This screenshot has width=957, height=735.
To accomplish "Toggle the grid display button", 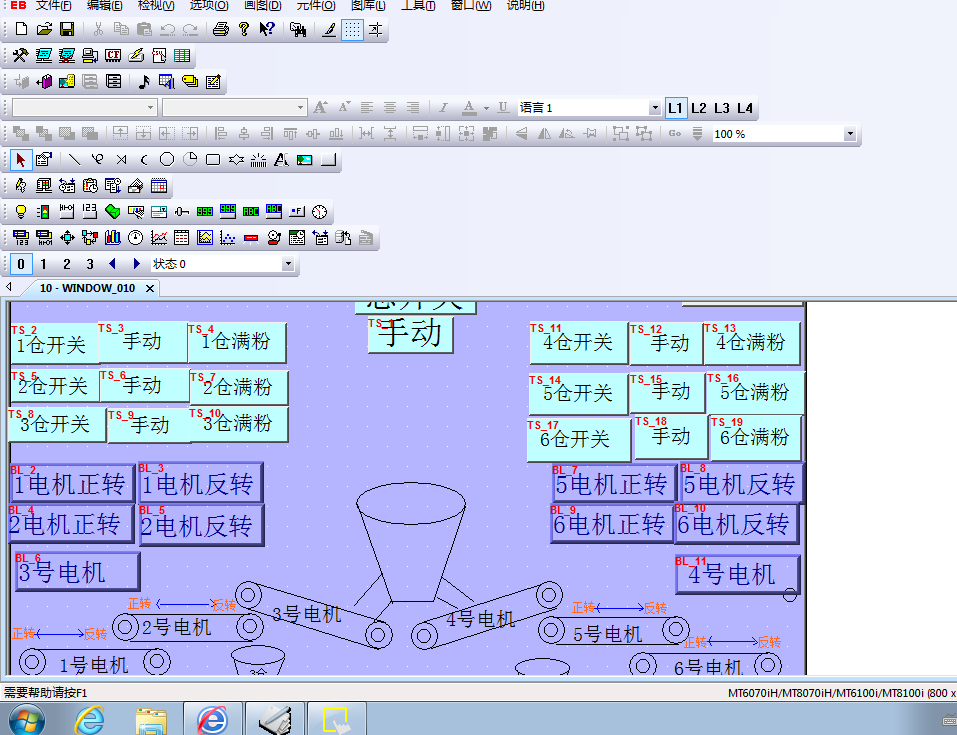I will tap(352, 29).
